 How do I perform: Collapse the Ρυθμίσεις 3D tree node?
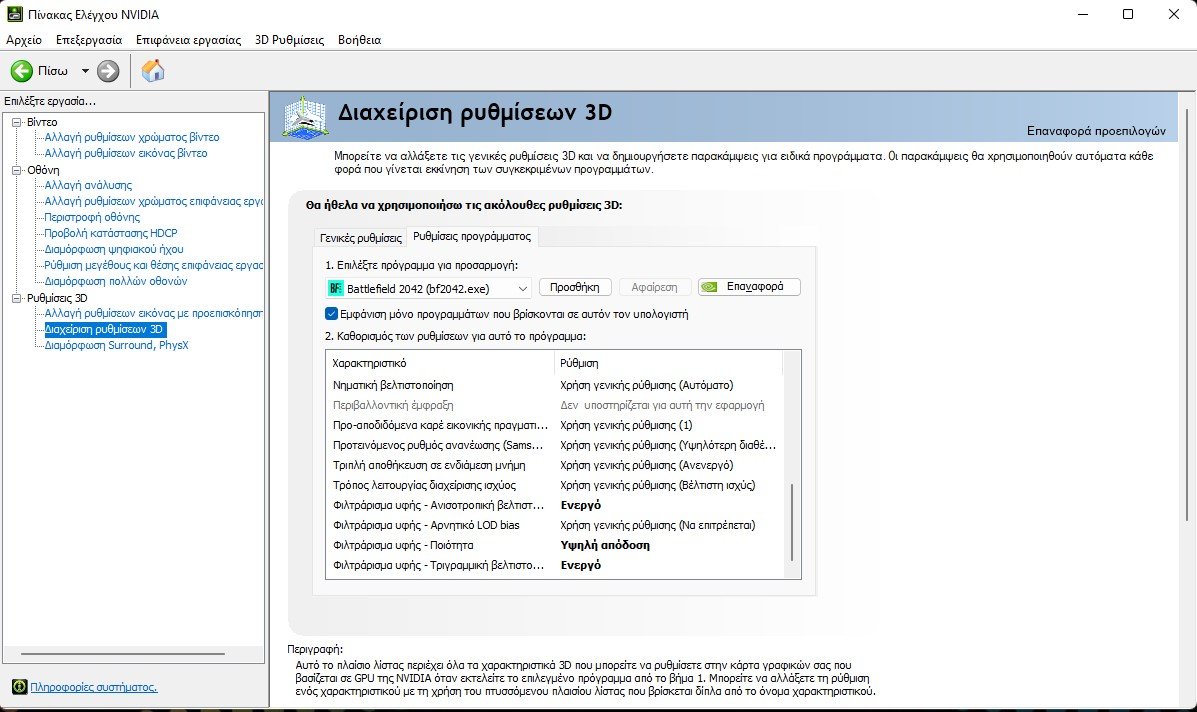(x=16, y=298)
